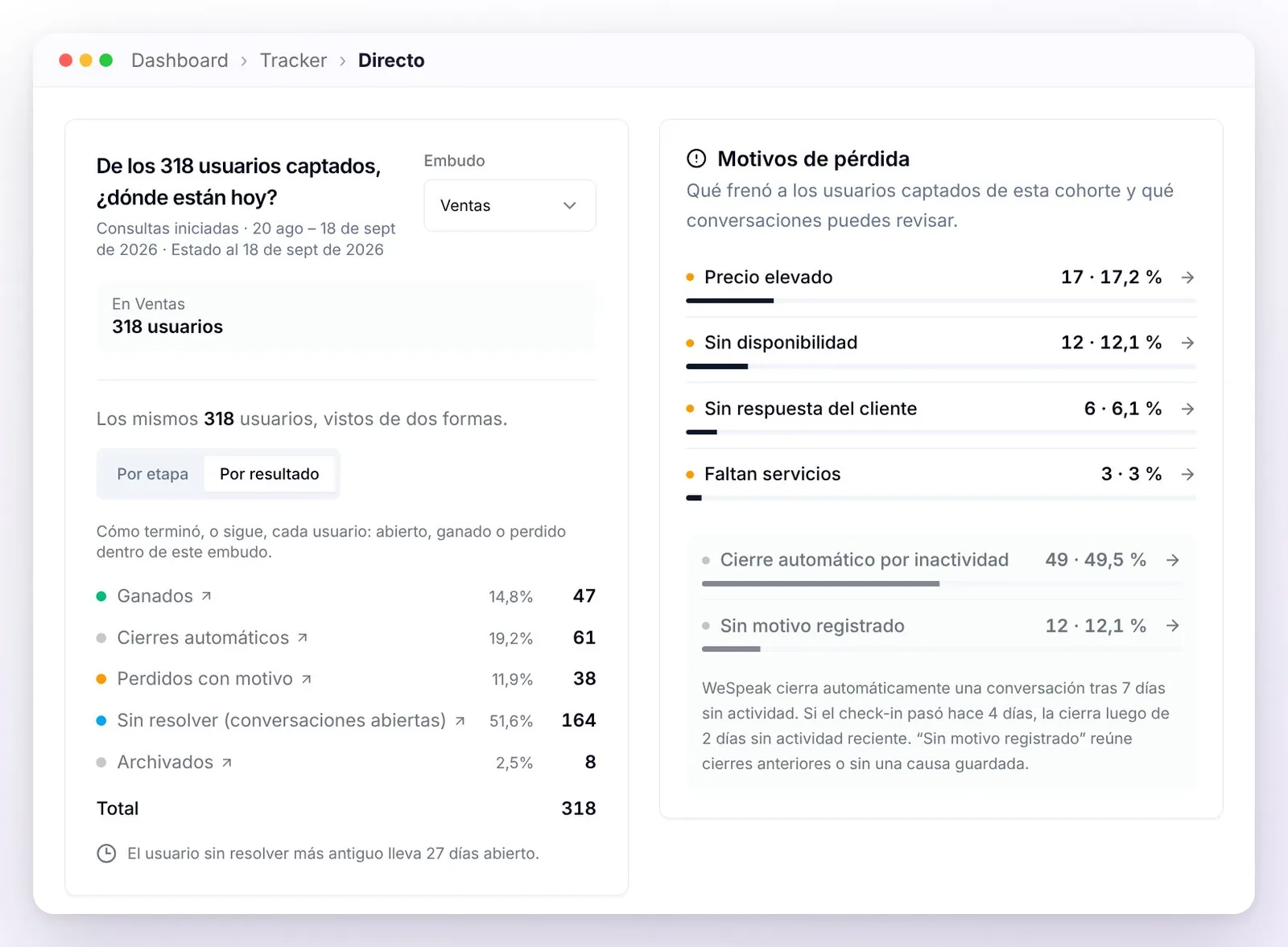Navigate to Tracker breadcrumb
Image resolution: width=1288 pixels, height=947 pixels.
[293, 60]
